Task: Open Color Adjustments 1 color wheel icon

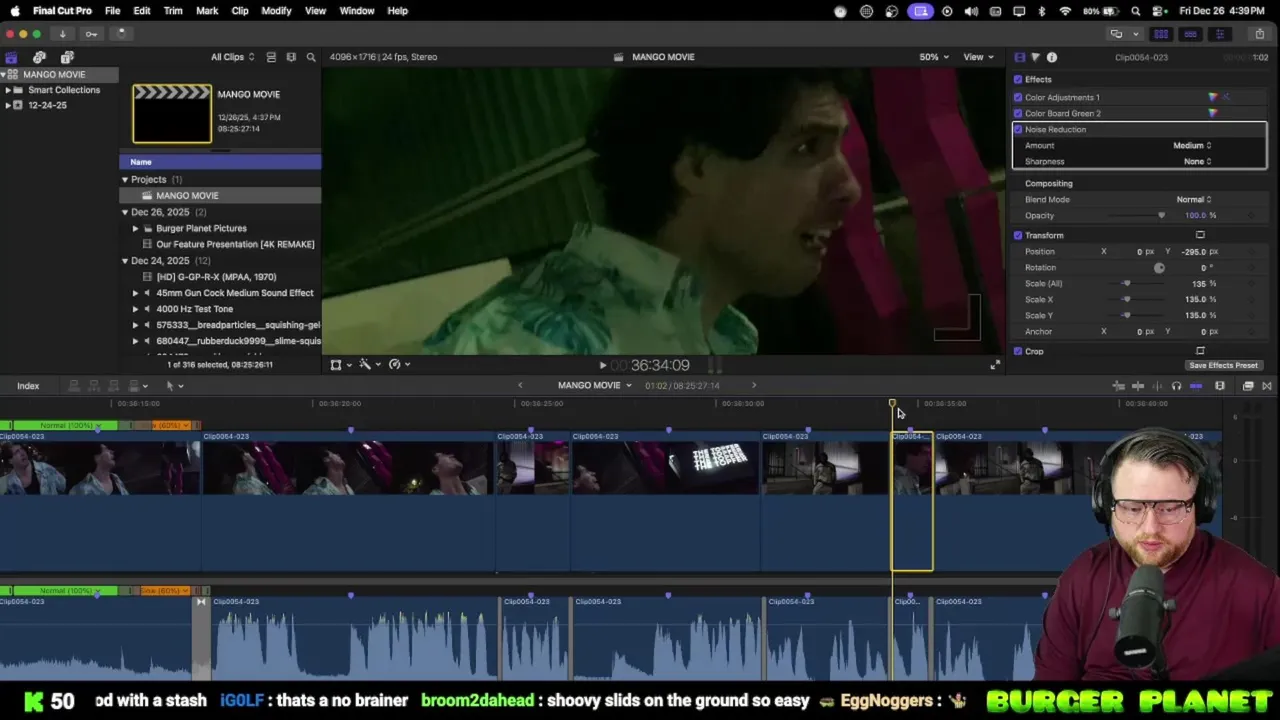Action: (1213, 97)
